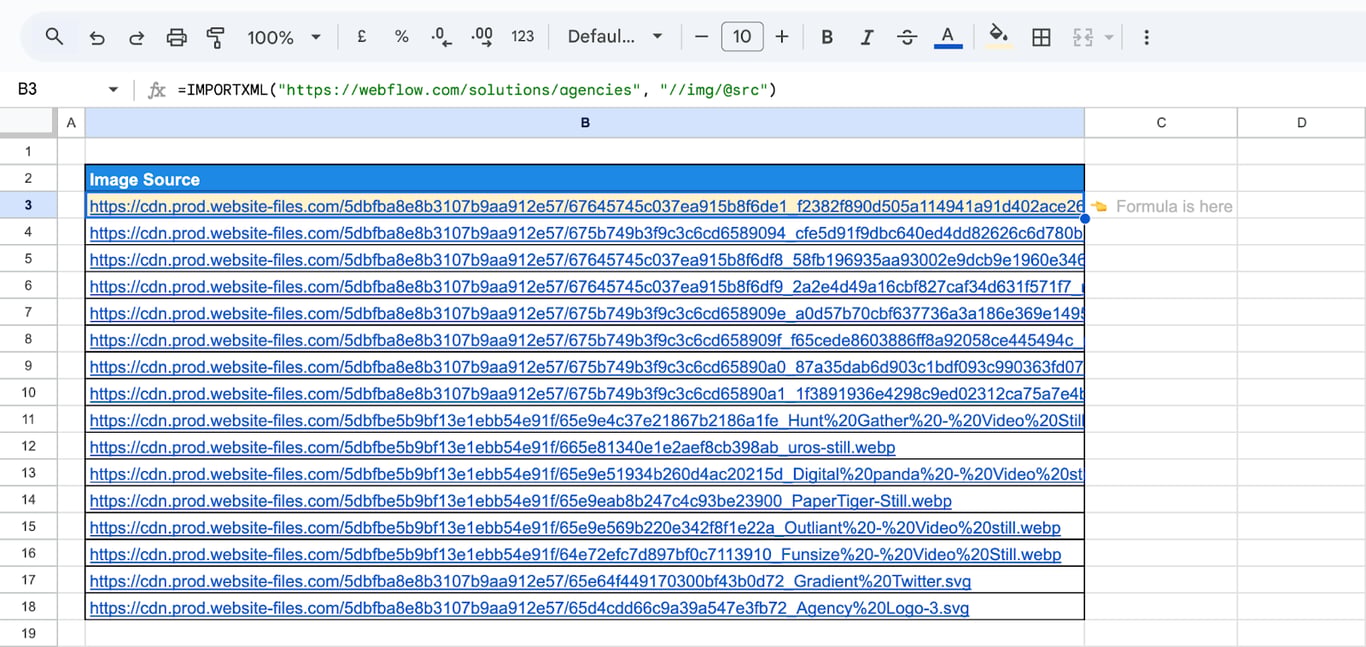Select row 2 header

coord(28,178)
